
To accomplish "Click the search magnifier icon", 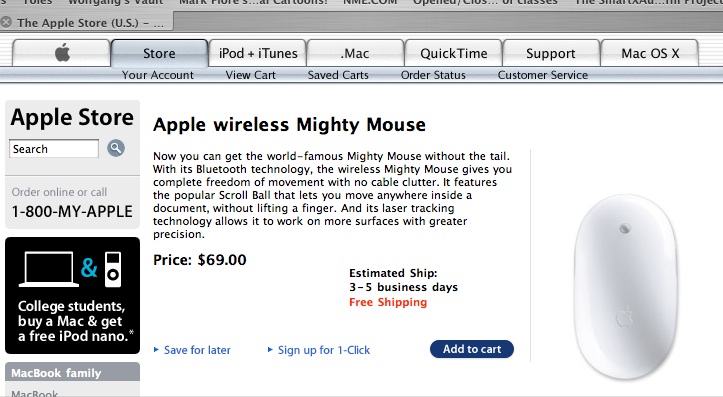I will click(x=116, y=148).
